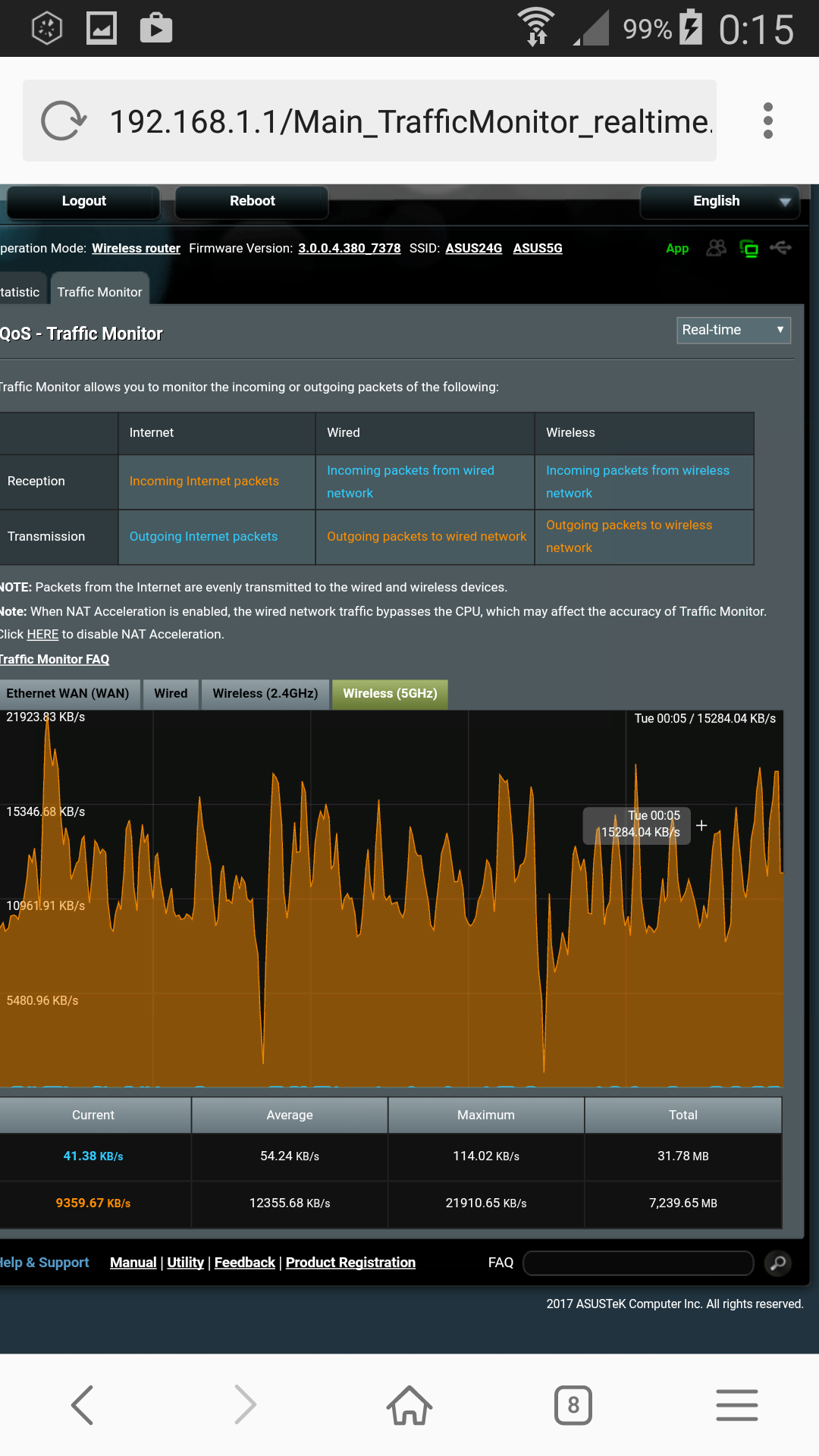819x1456 pixels.
Task: Click the USB device status icon
Action: (780, 248)
